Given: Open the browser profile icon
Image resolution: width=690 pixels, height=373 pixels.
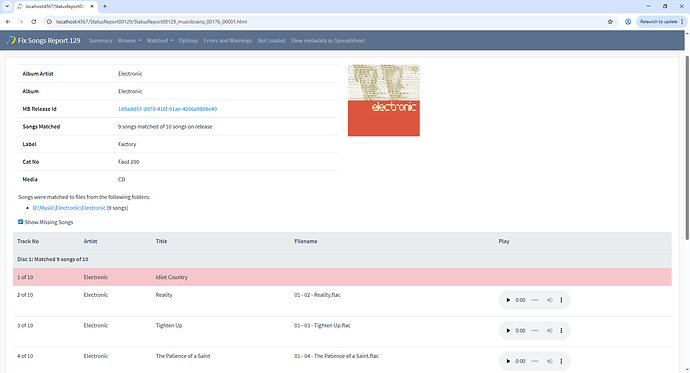Looking at the screenshot, I should (x=628, y=22).
